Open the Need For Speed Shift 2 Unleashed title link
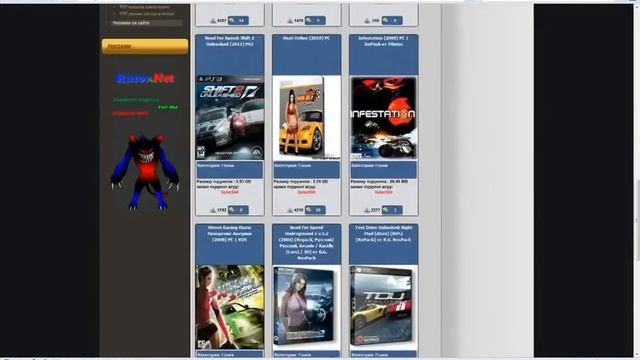The width and height of the screenshot is (640, 360). tap(229, 41)
